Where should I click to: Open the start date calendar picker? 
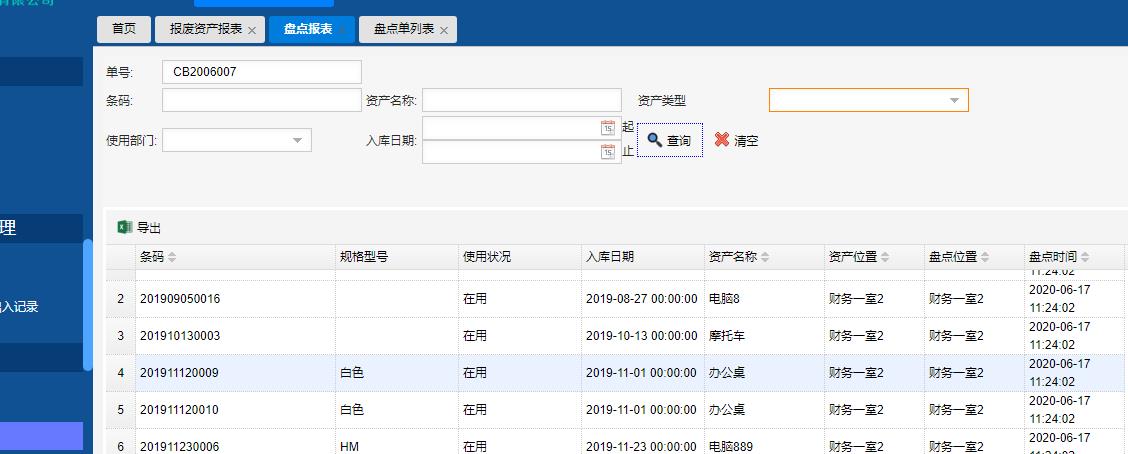(608, 128)
